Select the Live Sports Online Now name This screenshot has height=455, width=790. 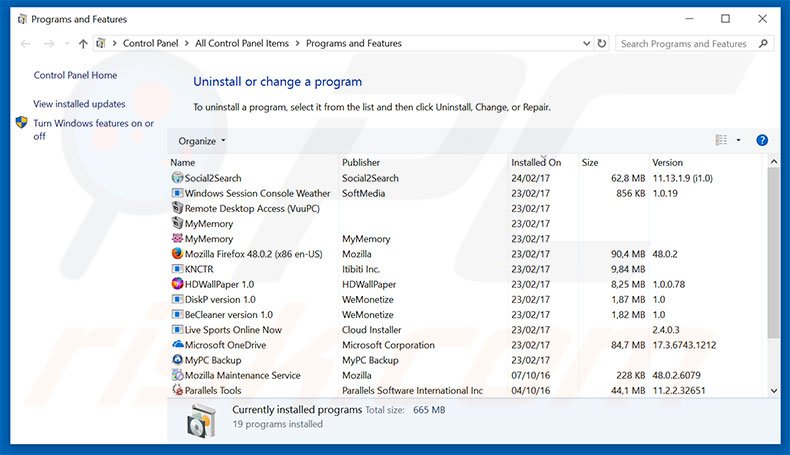233,330
